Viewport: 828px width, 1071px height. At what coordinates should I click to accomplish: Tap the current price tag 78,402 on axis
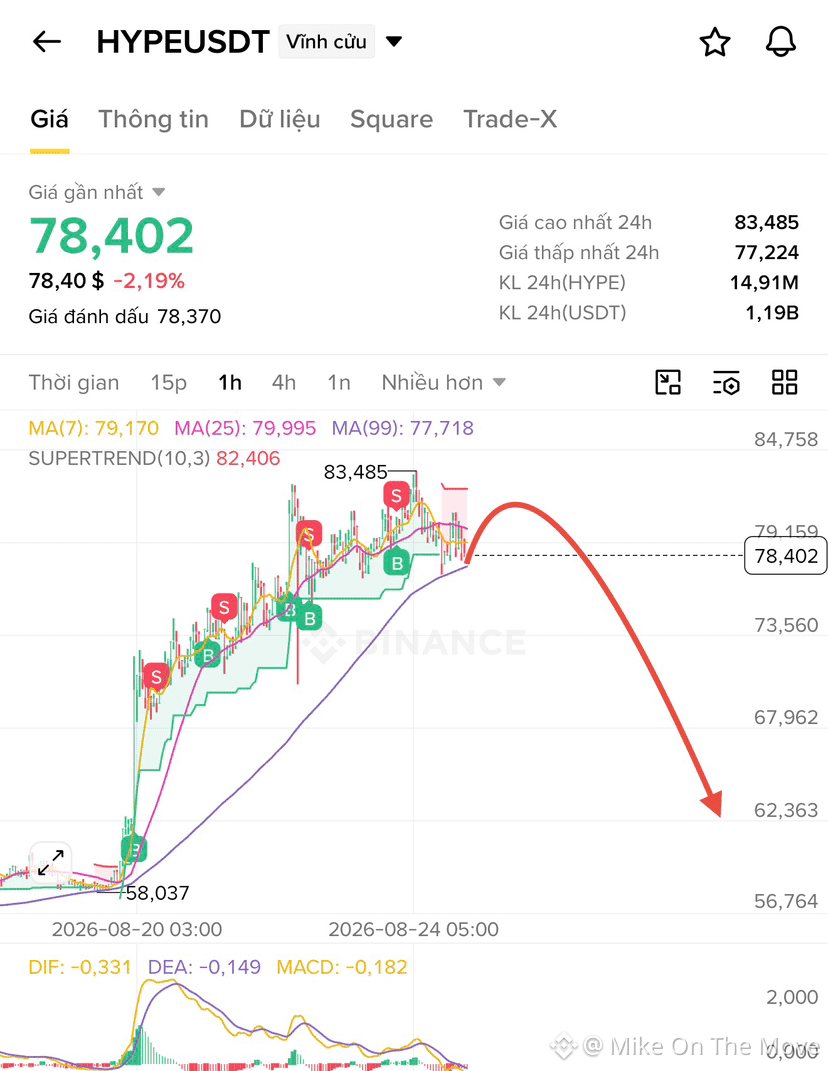[786, 556]
